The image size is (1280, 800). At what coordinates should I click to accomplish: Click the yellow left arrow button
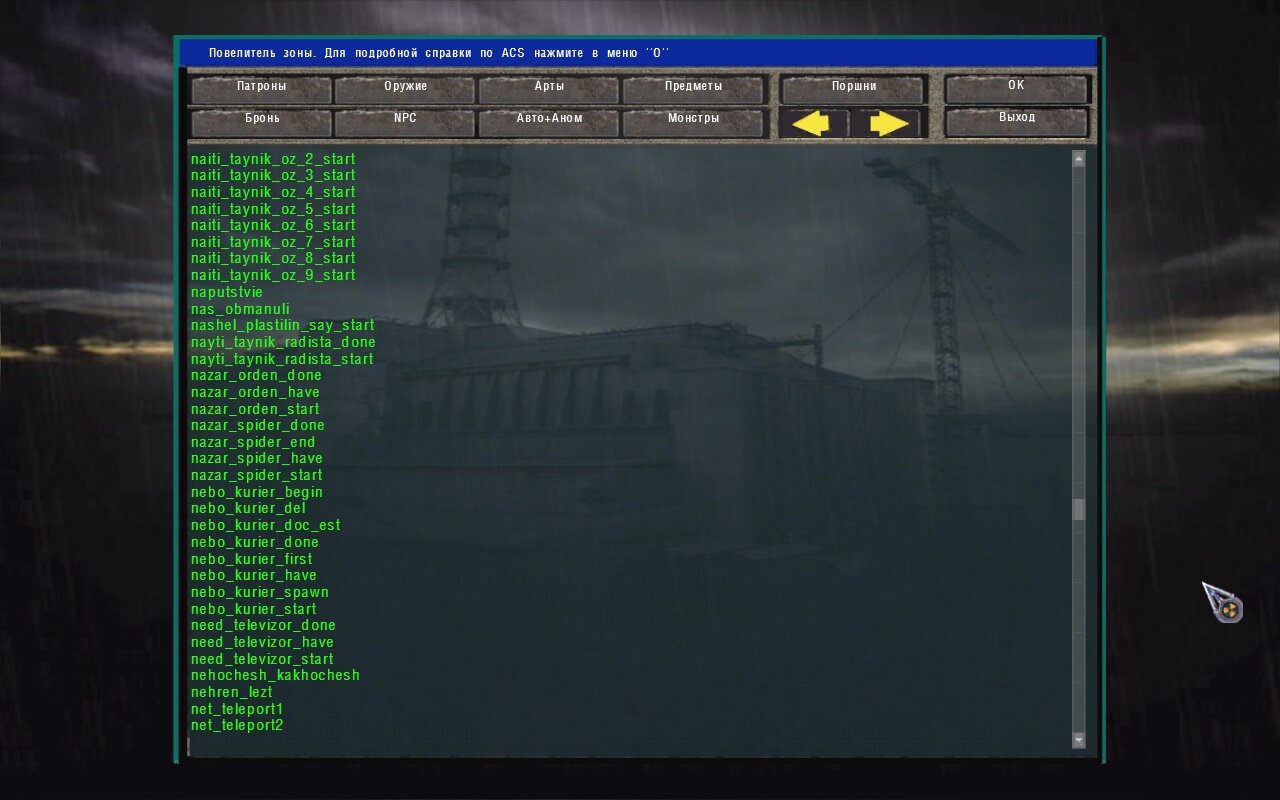pyautogui.click(x=812, y=123)
